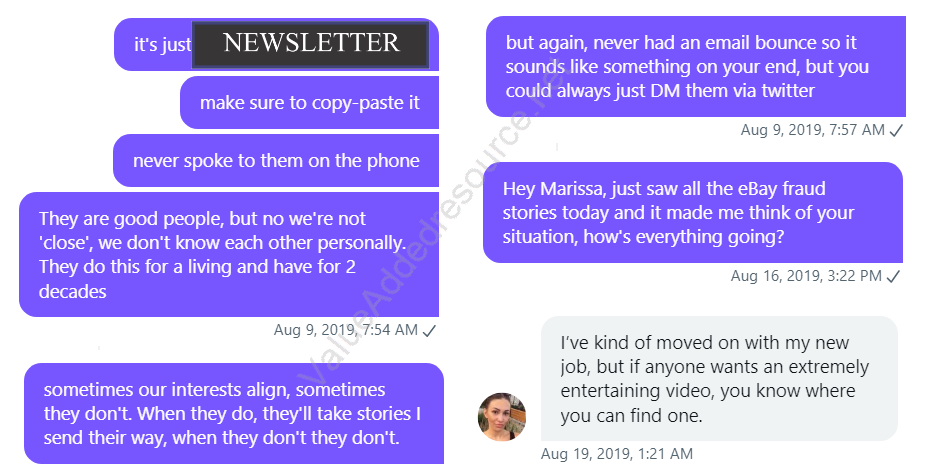
Task: Click the checkmark beside Aug 9, 7:57 AM
Action: coord(896,130)
